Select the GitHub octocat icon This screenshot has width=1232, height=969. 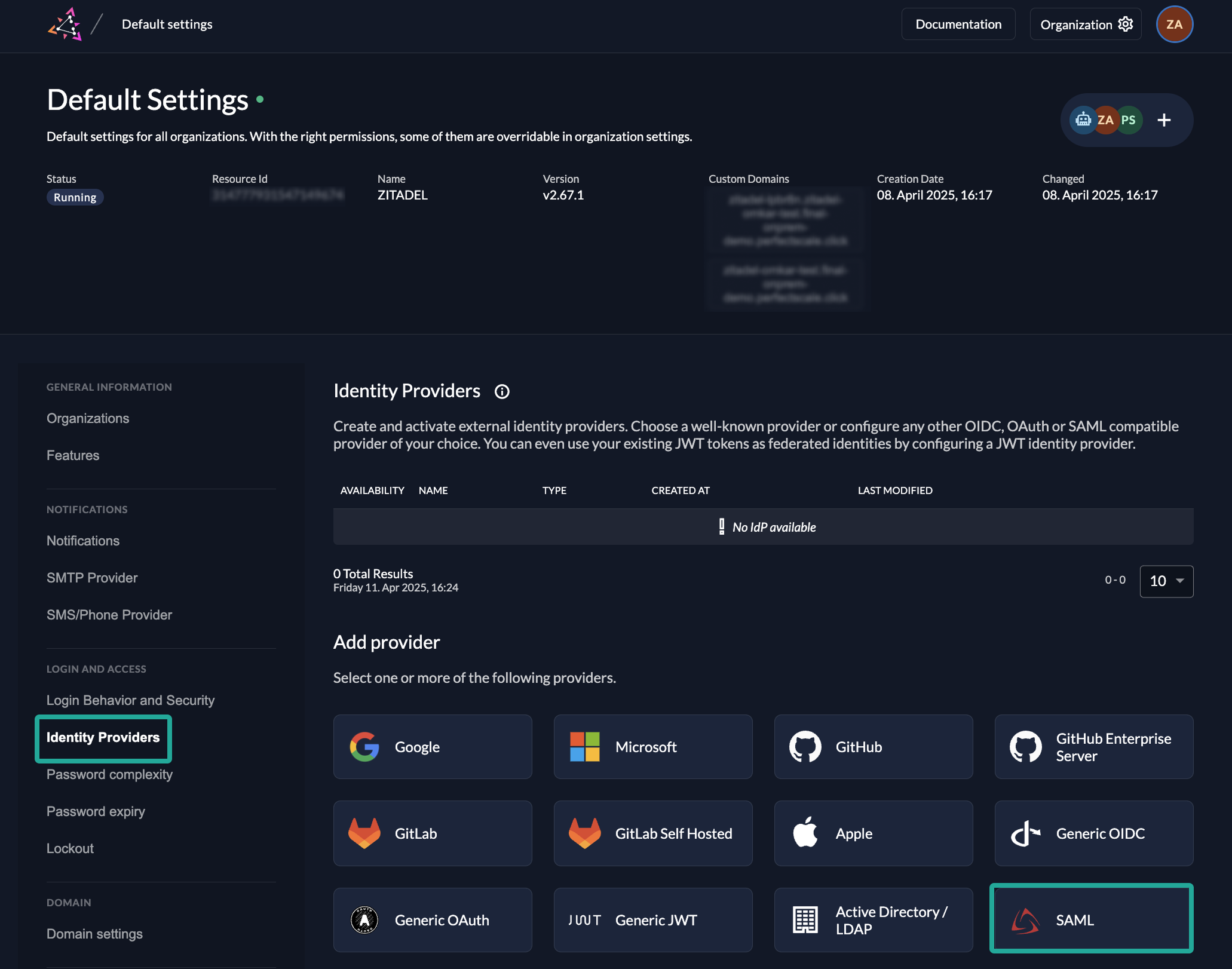[805, 747]
